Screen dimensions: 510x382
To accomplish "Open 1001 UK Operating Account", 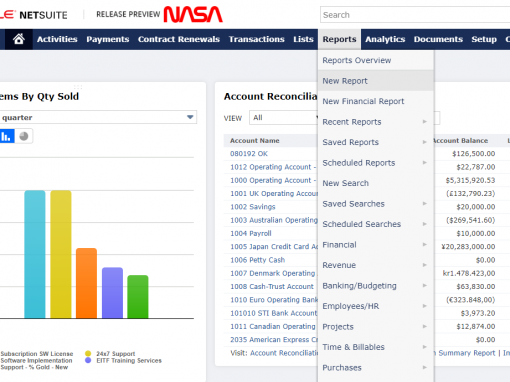I will 274,194.
